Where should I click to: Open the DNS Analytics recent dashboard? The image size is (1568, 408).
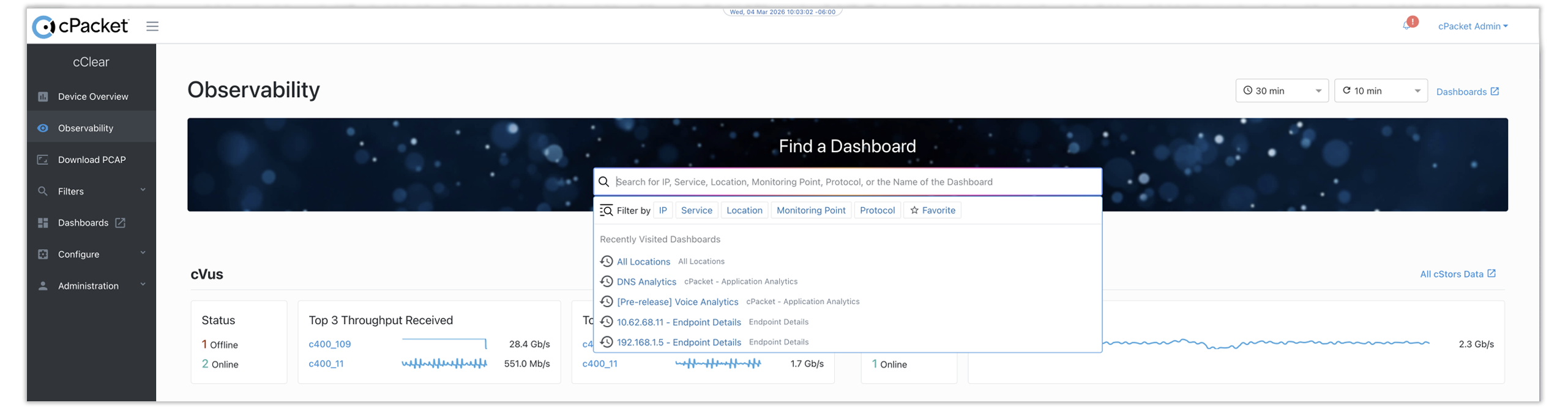pos(646,283)
